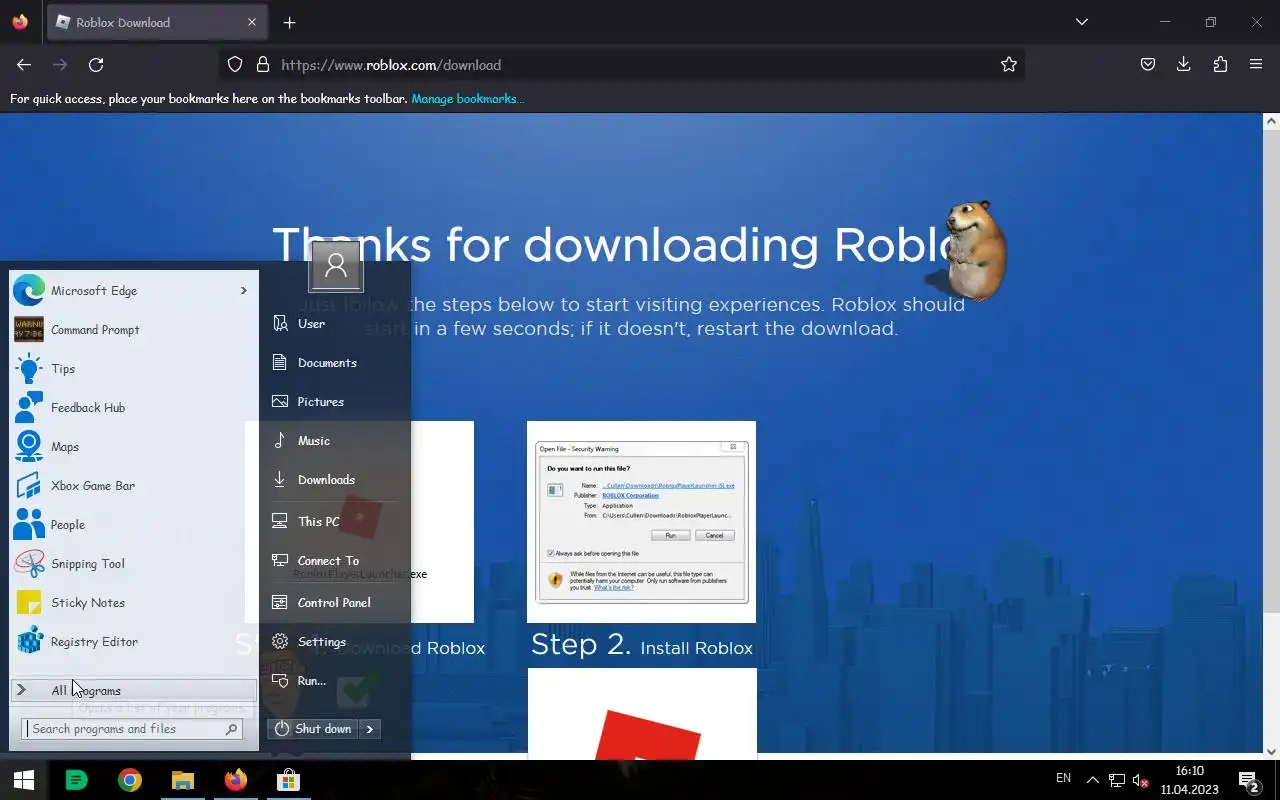Reload the Roblox download page
Image resolution: width=1280 pixels, height=800 pixels.
96,65
